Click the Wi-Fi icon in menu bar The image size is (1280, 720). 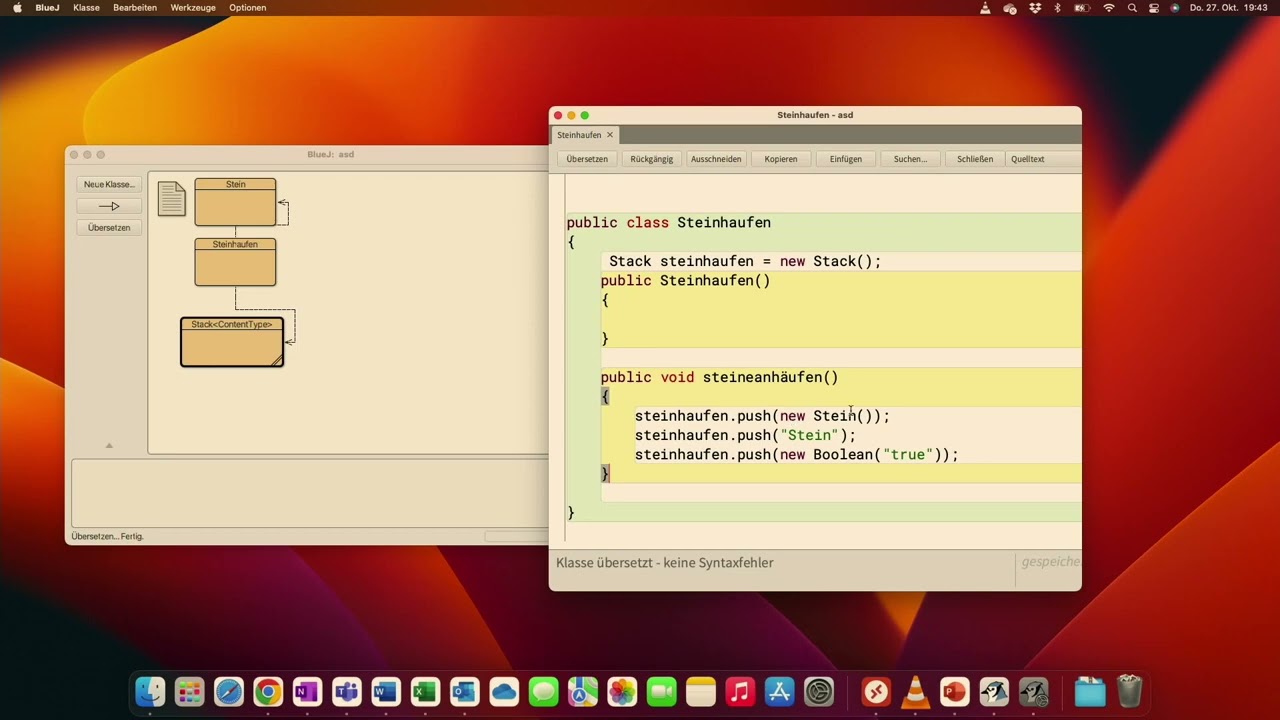pos(1109,8)
